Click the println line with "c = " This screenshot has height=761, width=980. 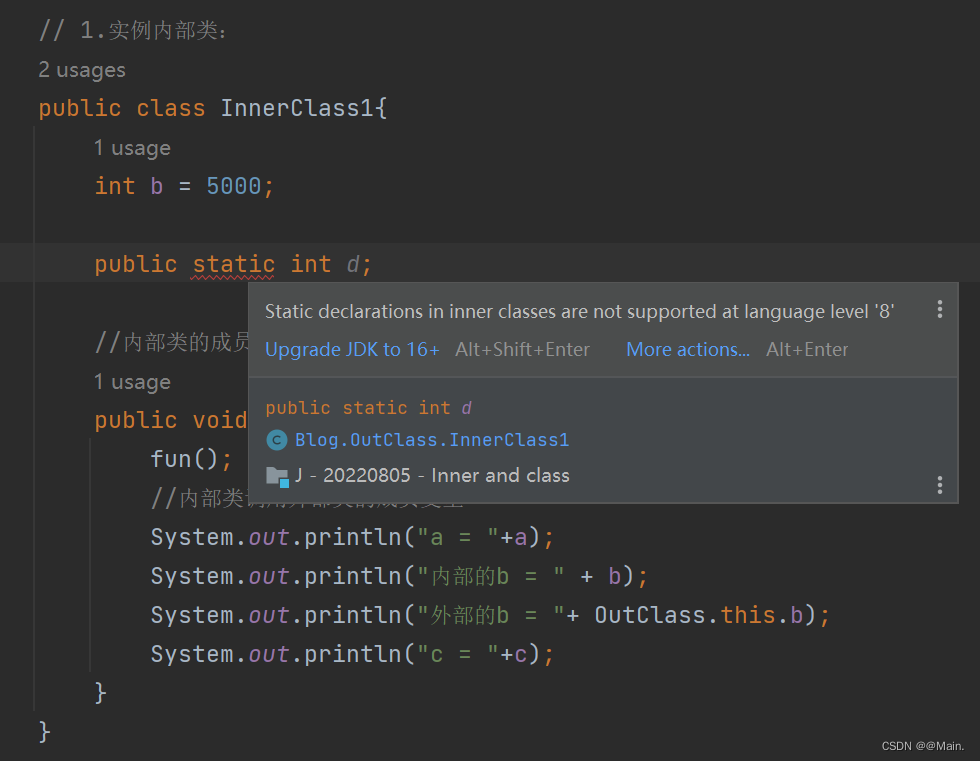pos(352,654)
